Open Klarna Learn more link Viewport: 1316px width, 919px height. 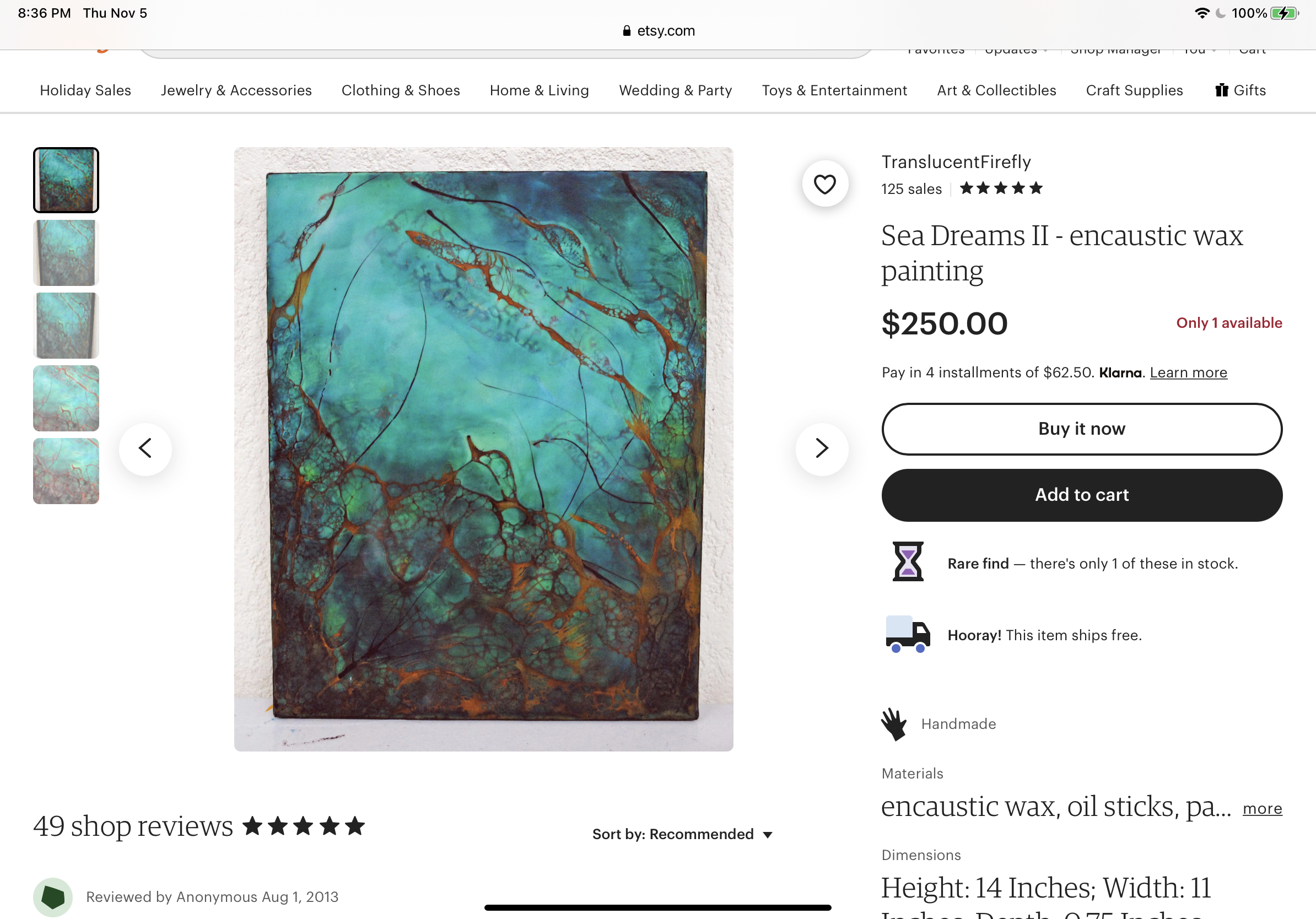(1188, 372)
